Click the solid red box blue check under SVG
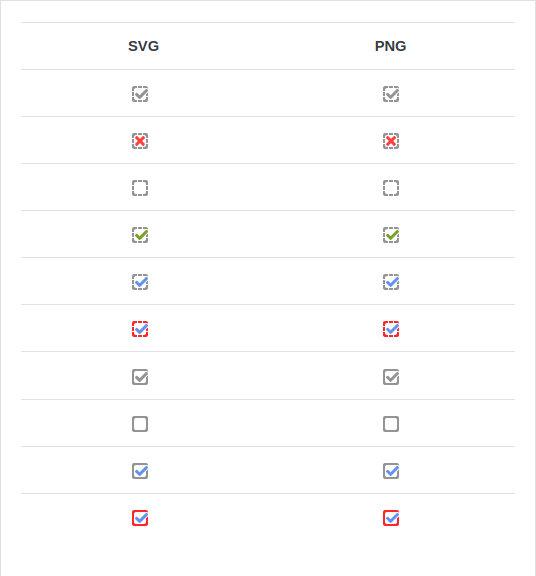 [140, 518]
